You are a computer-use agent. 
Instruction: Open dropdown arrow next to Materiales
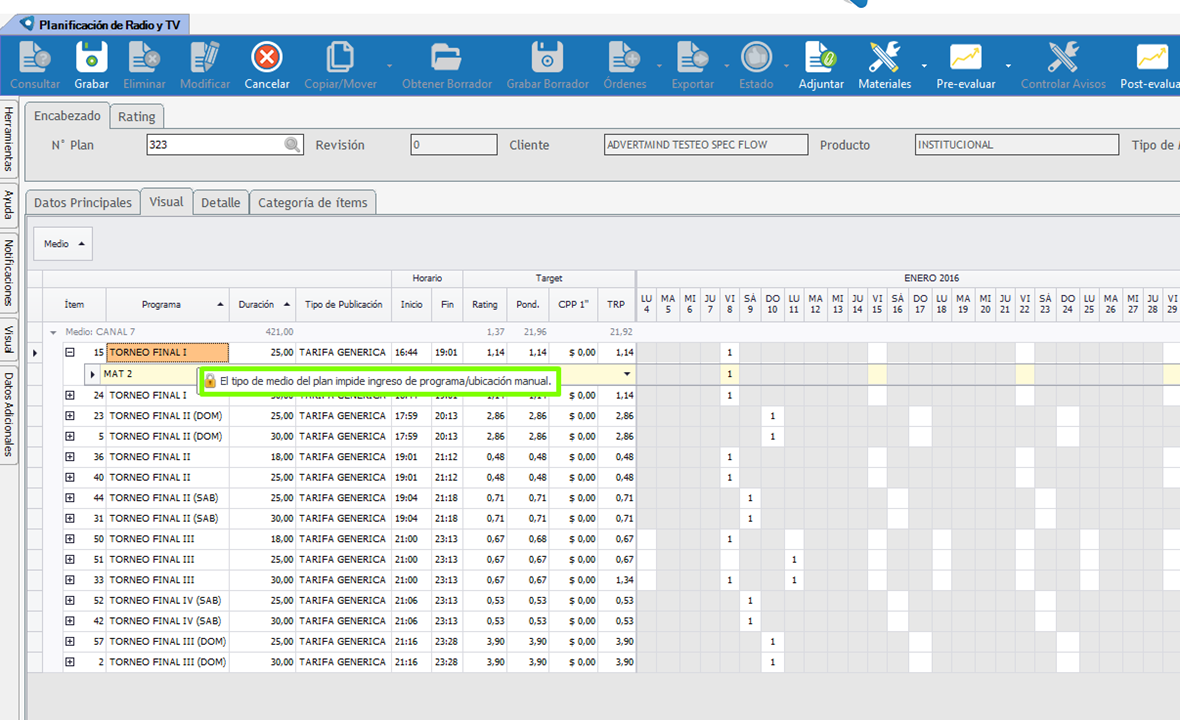coord(923,66)
